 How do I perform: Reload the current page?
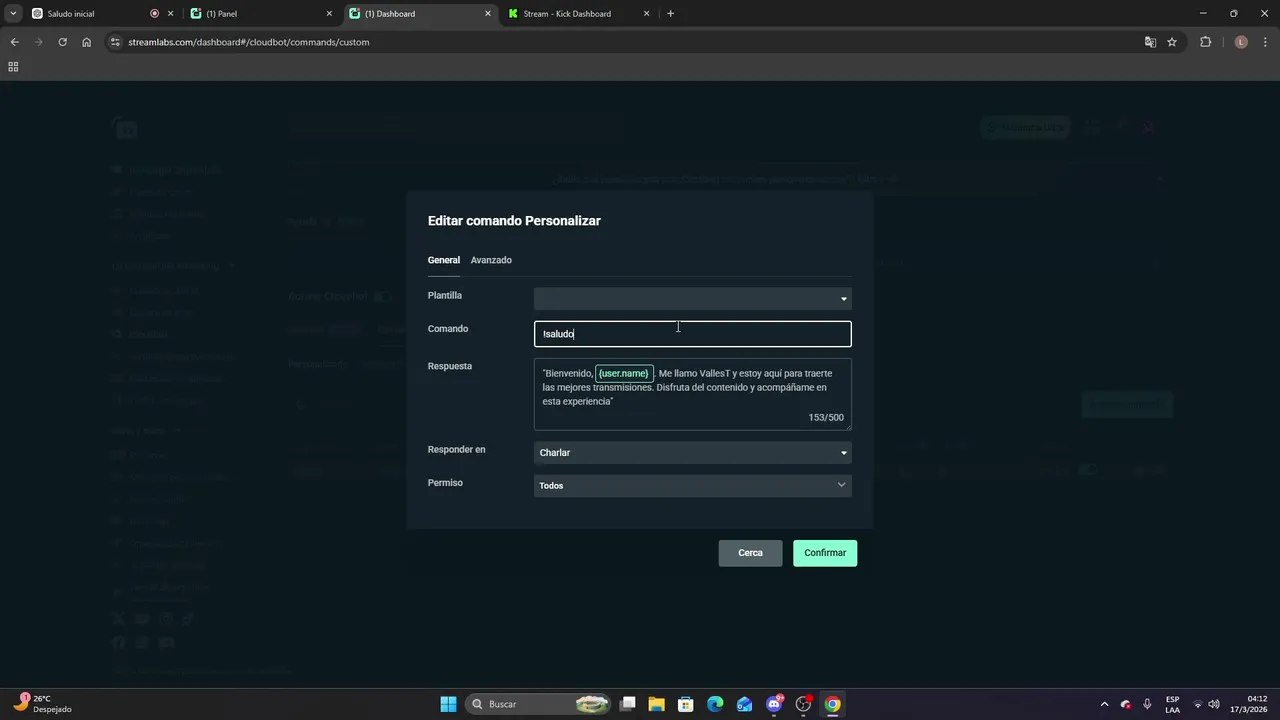(62, 42)
